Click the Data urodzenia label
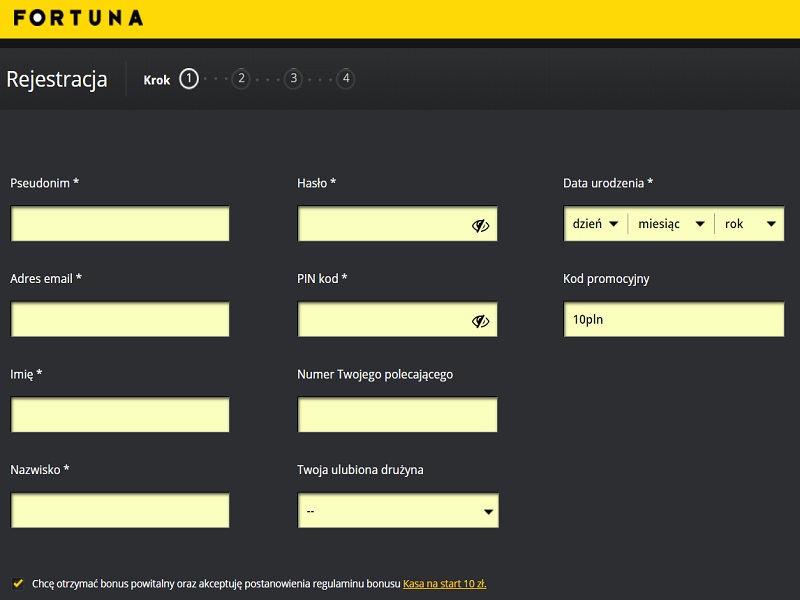The width and height of the screenshot is (800, 600). [x=608, y=183]
